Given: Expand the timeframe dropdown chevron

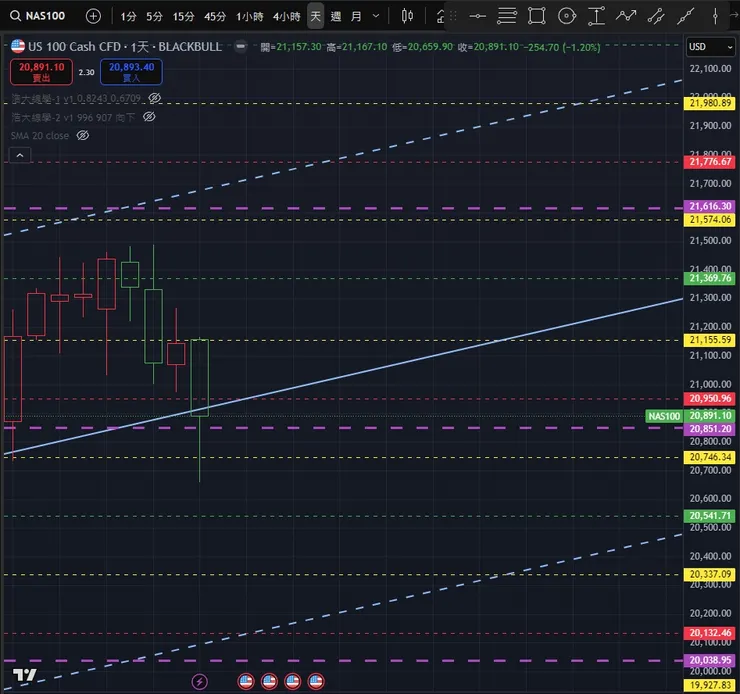Looking at the screenshot, I should pos(376,16).
